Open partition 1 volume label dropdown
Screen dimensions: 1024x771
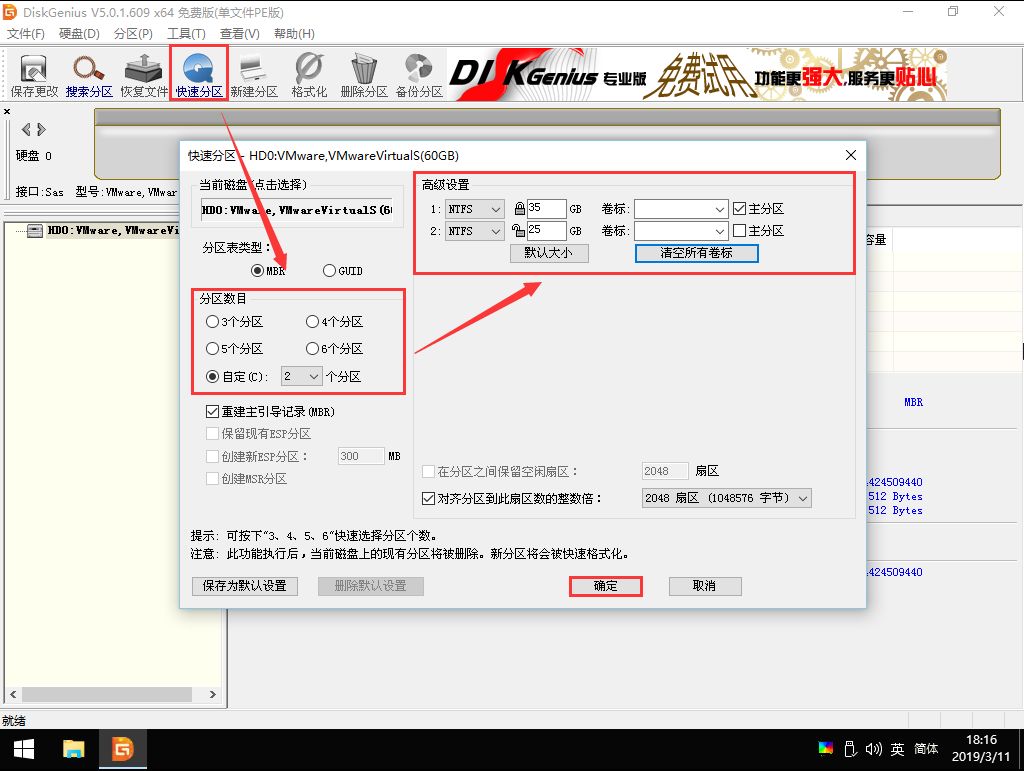tap(680, 209)
